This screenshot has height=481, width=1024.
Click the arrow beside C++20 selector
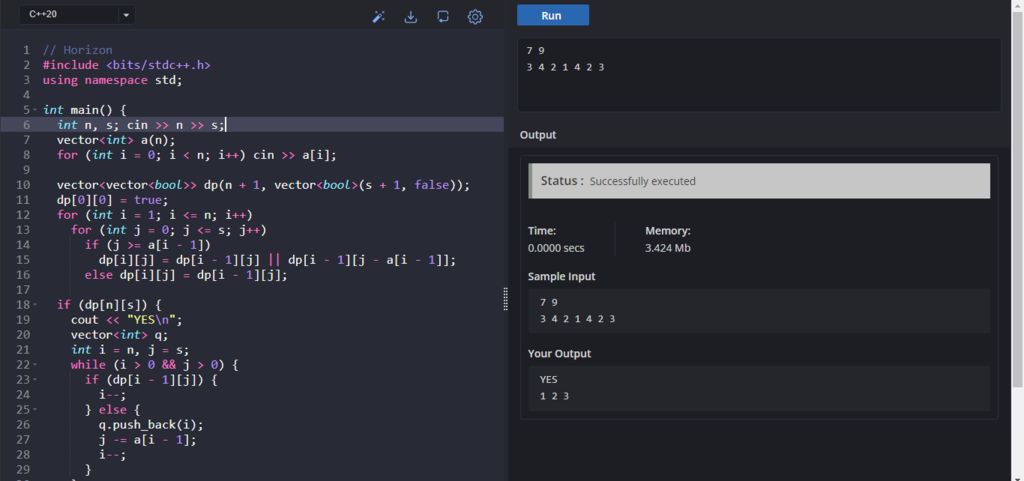[x=126, y=15]
